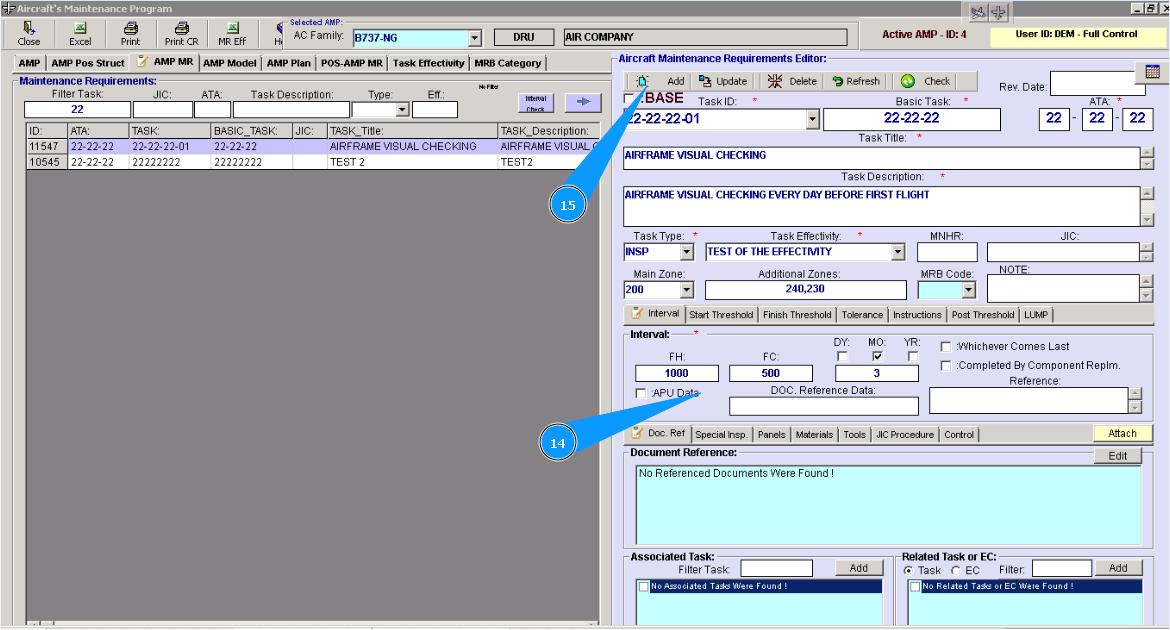Click the Update requirement icon
The height and width of the screenshot is (630, 1170).
(x=722, y=81)
